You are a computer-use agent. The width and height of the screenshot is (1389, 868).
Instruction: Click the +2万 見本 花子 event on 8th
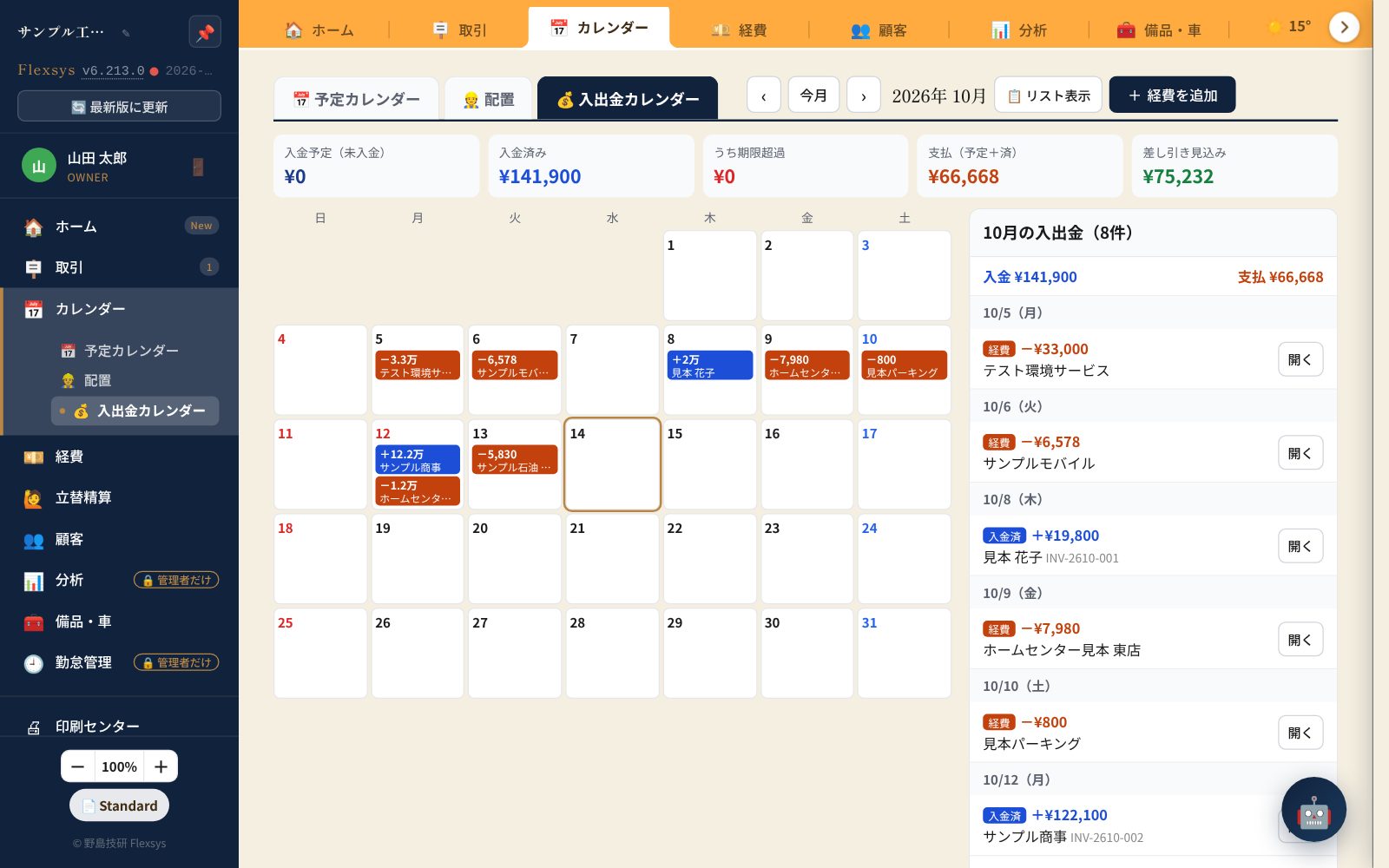coord(710,365)
